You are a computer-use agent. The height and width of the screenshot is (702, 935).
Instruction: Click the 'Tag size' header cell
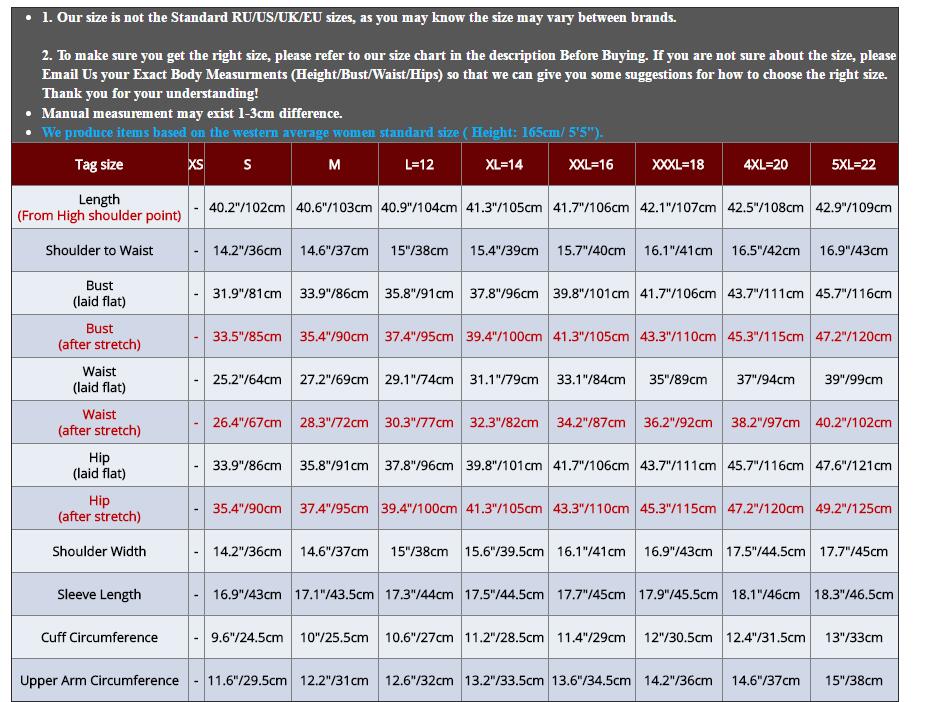pos(99,165)
